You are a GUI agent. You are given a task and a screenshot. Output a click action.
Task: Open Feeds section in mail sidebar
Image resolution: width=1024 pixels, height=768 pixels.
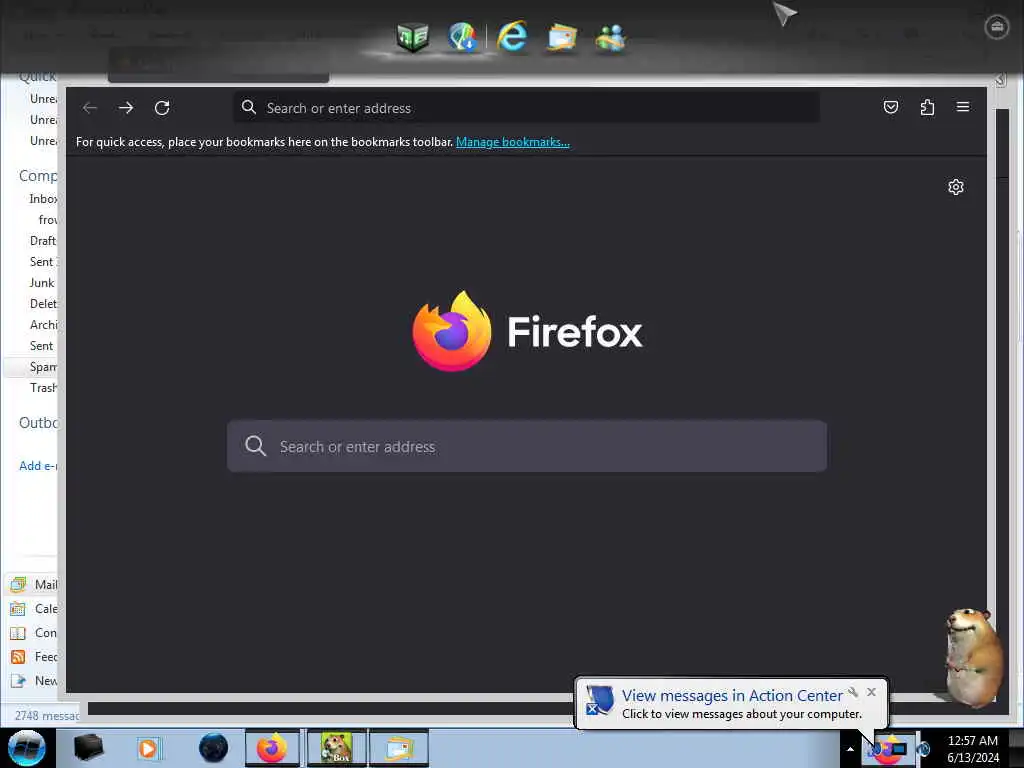(x=33, y=657)
